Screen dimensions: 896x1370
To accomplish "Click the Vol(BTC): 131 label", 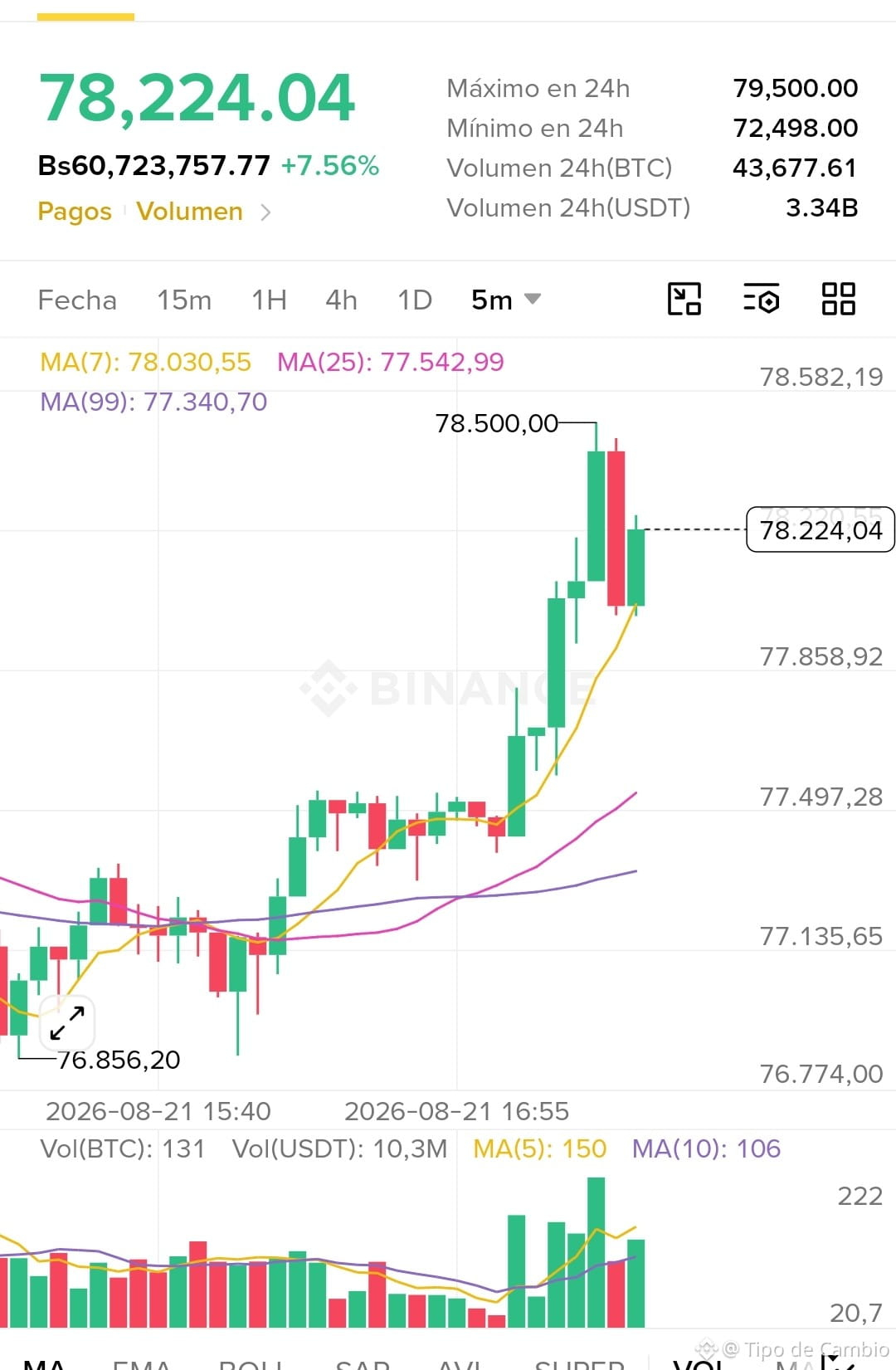I will pos(122,1148).
